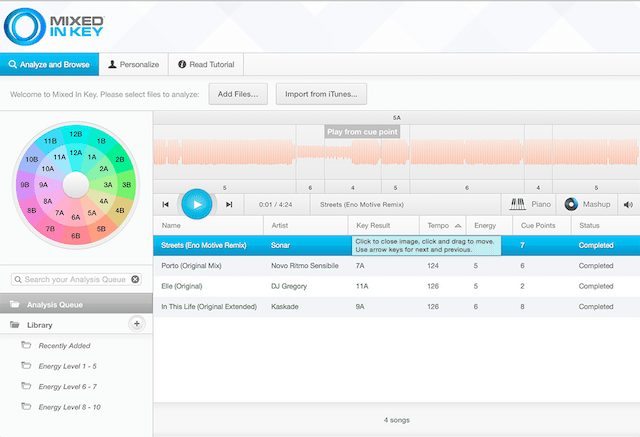
Task: Sort by the Artist column header
Action: point(306,226)
